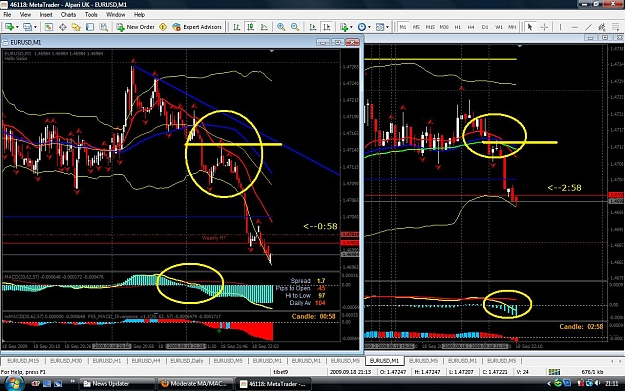Expand the new chart symbol dropdown arrow
This screenshot has height=391, width=625.
point(17,27)
